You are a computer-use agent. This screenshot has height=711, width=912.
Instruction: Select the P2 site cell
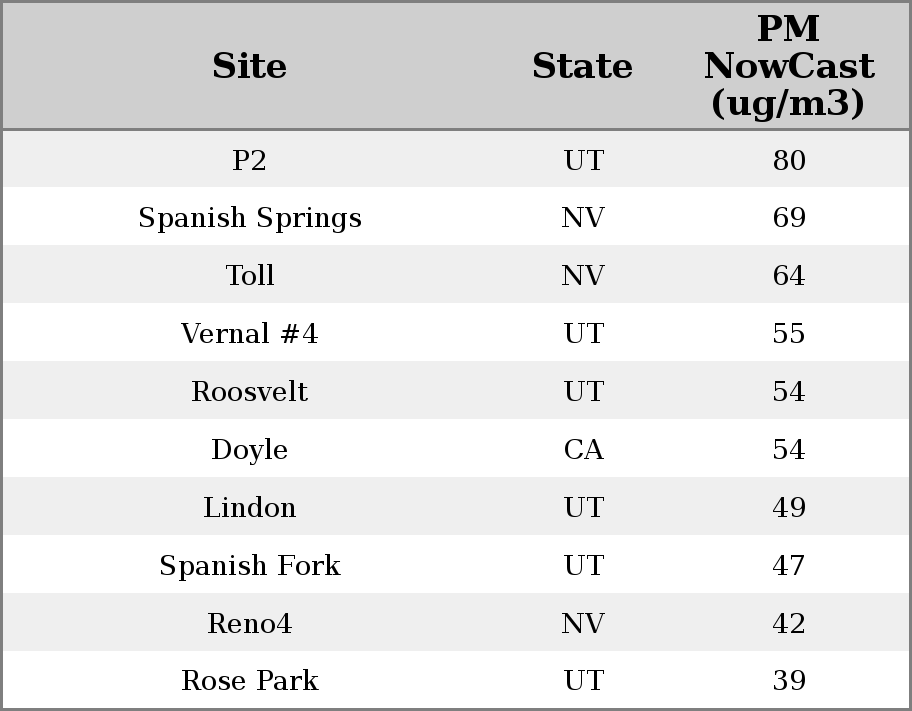pos(249,160)
